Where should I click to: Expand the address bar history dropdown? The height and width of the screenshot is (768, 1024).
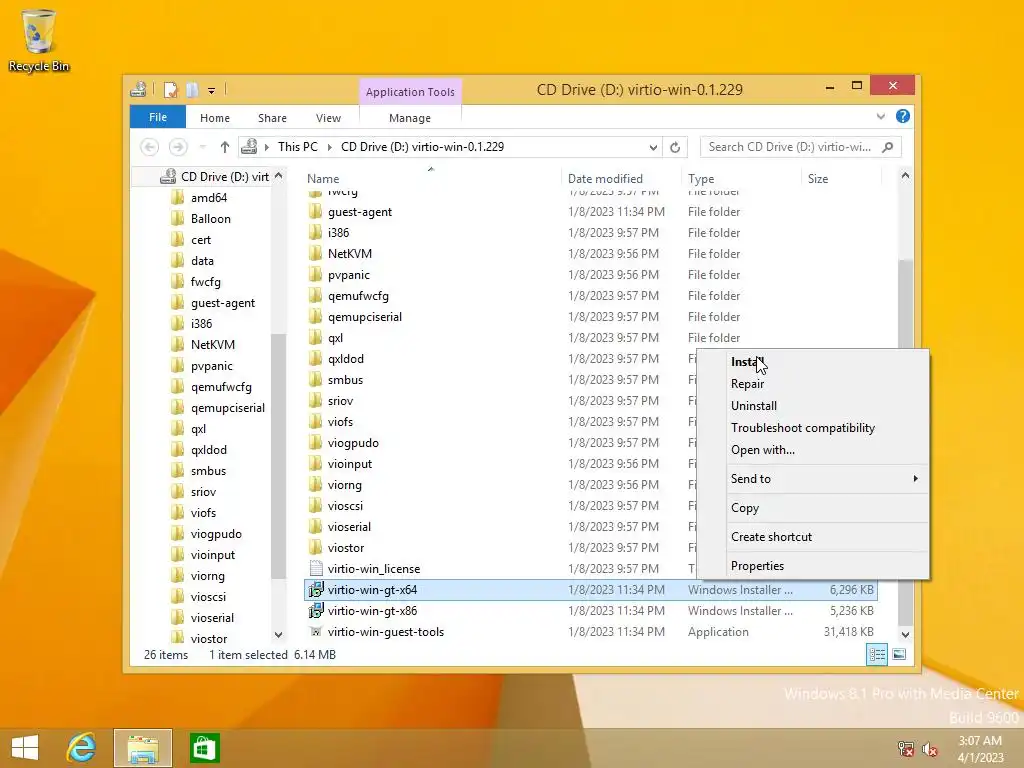653,148
